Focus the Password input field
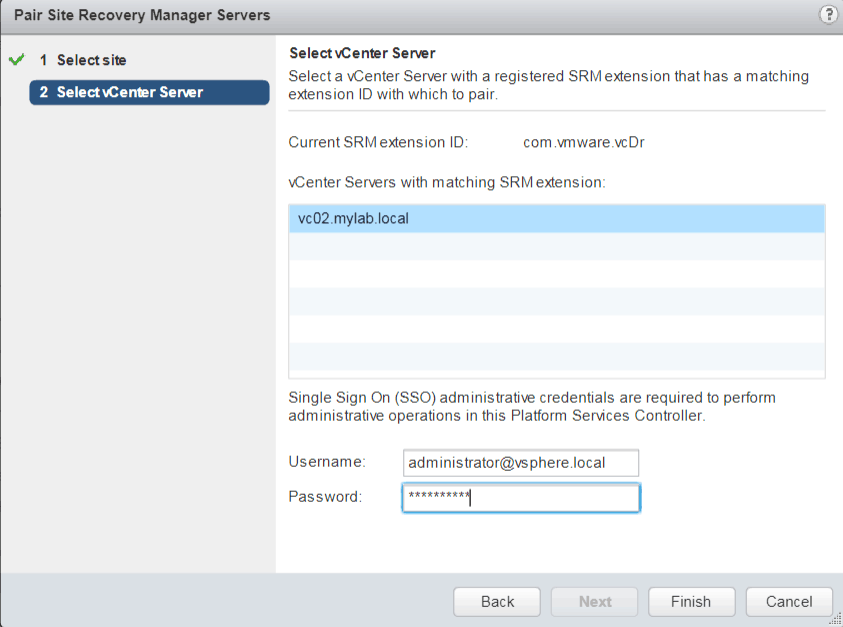Image resolution: width=843 pixels, height=627 pixels. (x=520, y=497)
